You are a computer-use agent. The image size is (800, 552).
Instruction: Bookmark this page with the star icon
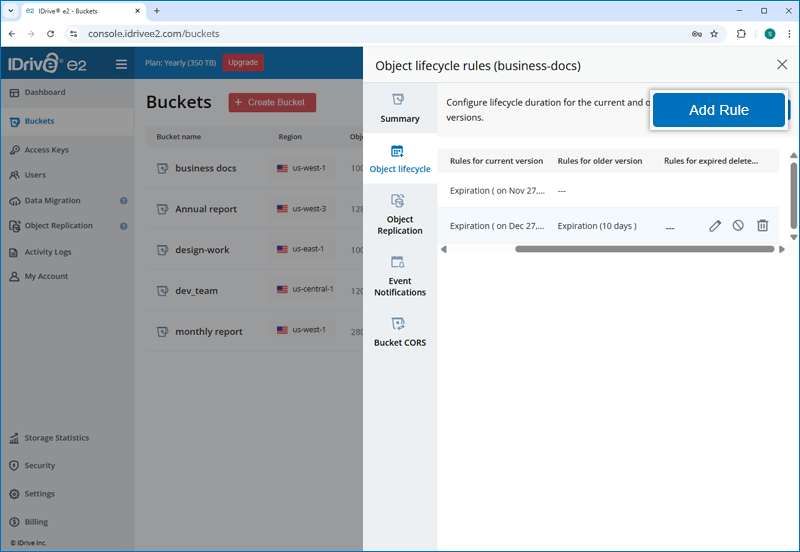[x=714, y=33]
